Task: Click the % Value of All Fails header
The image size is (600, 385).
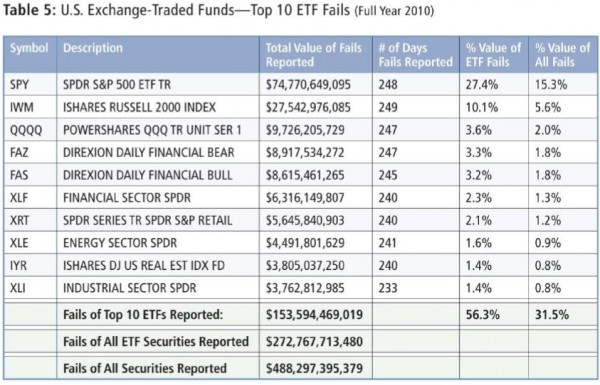Action: click(x=562, y=55)
